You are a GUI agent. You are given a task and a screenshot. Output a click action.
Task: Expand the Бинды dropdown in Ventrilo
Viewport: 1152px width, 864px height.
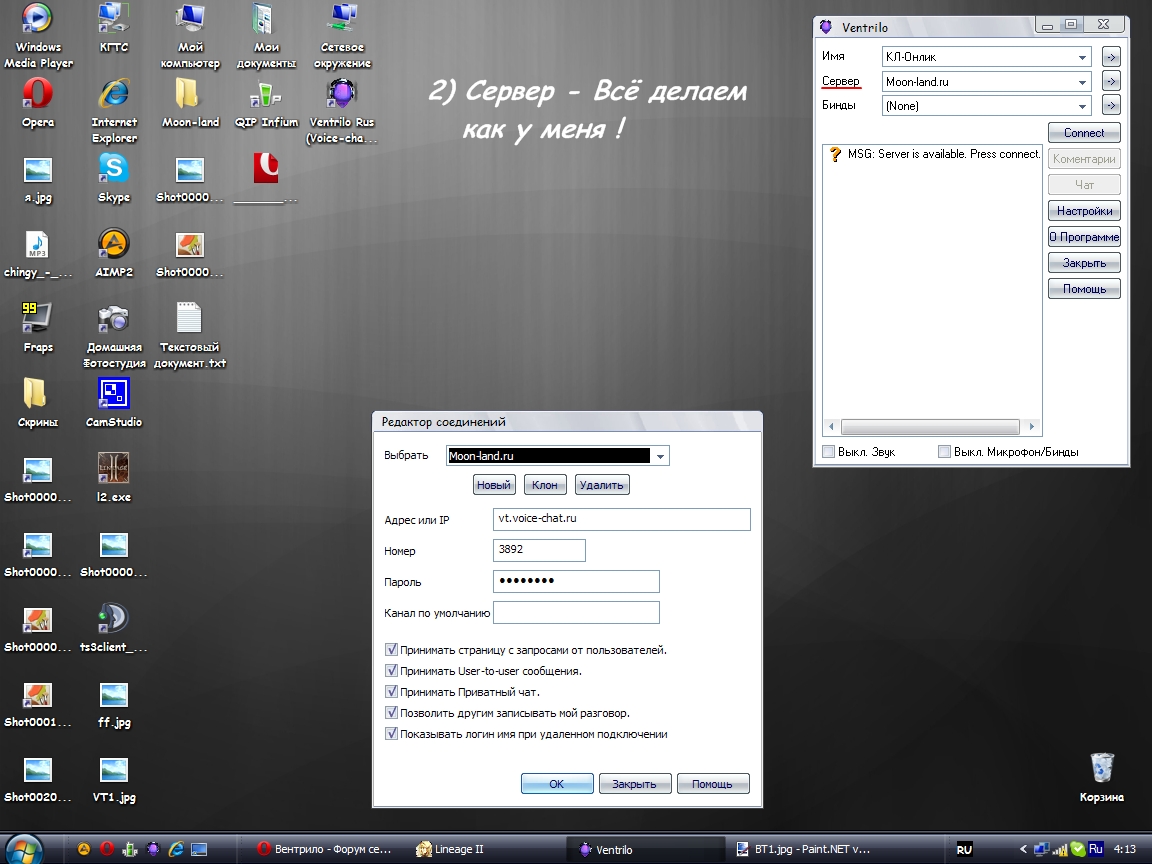coord(1082,107)
